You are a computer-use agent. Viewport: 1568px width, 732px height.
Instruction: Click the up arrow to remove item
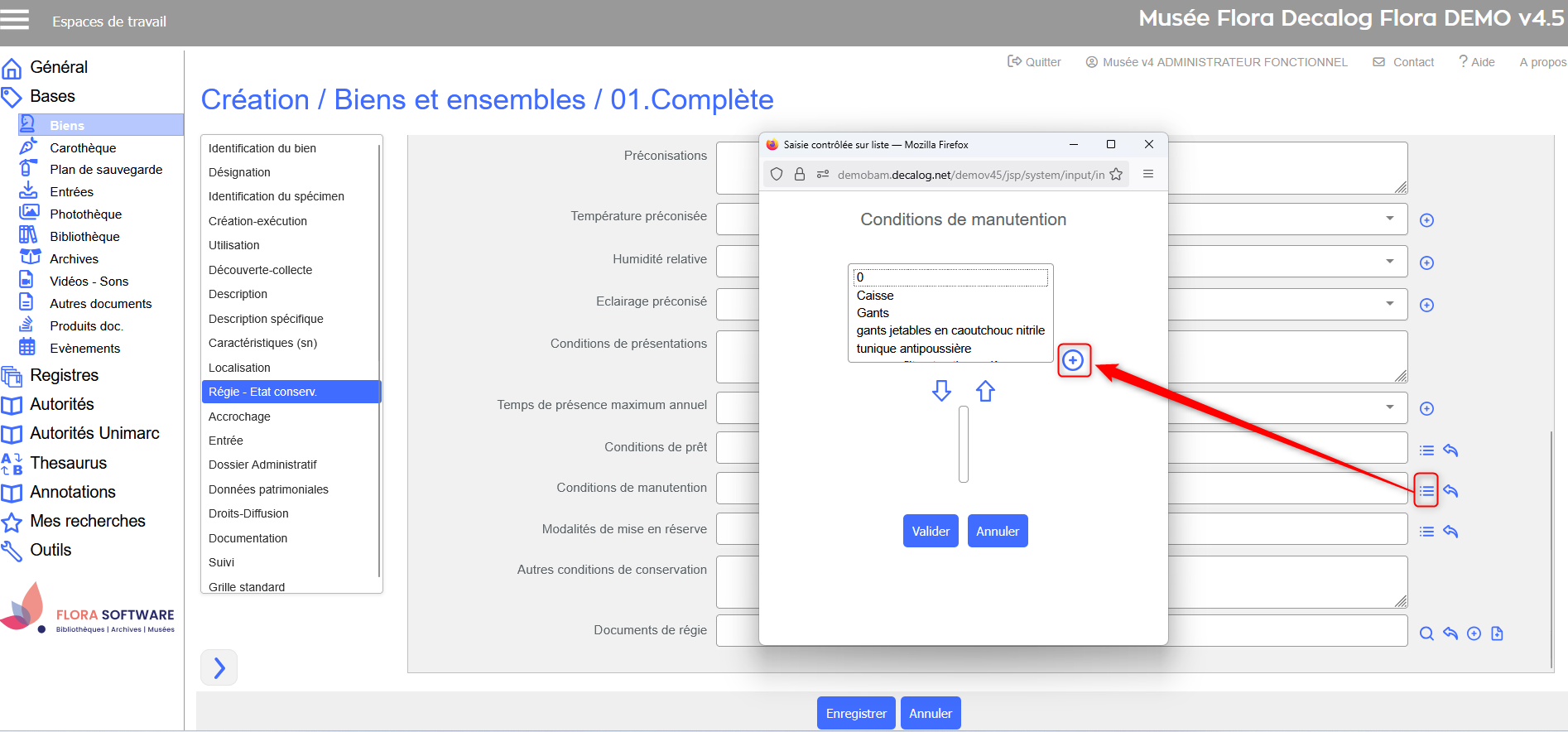(x=985, y=391)
